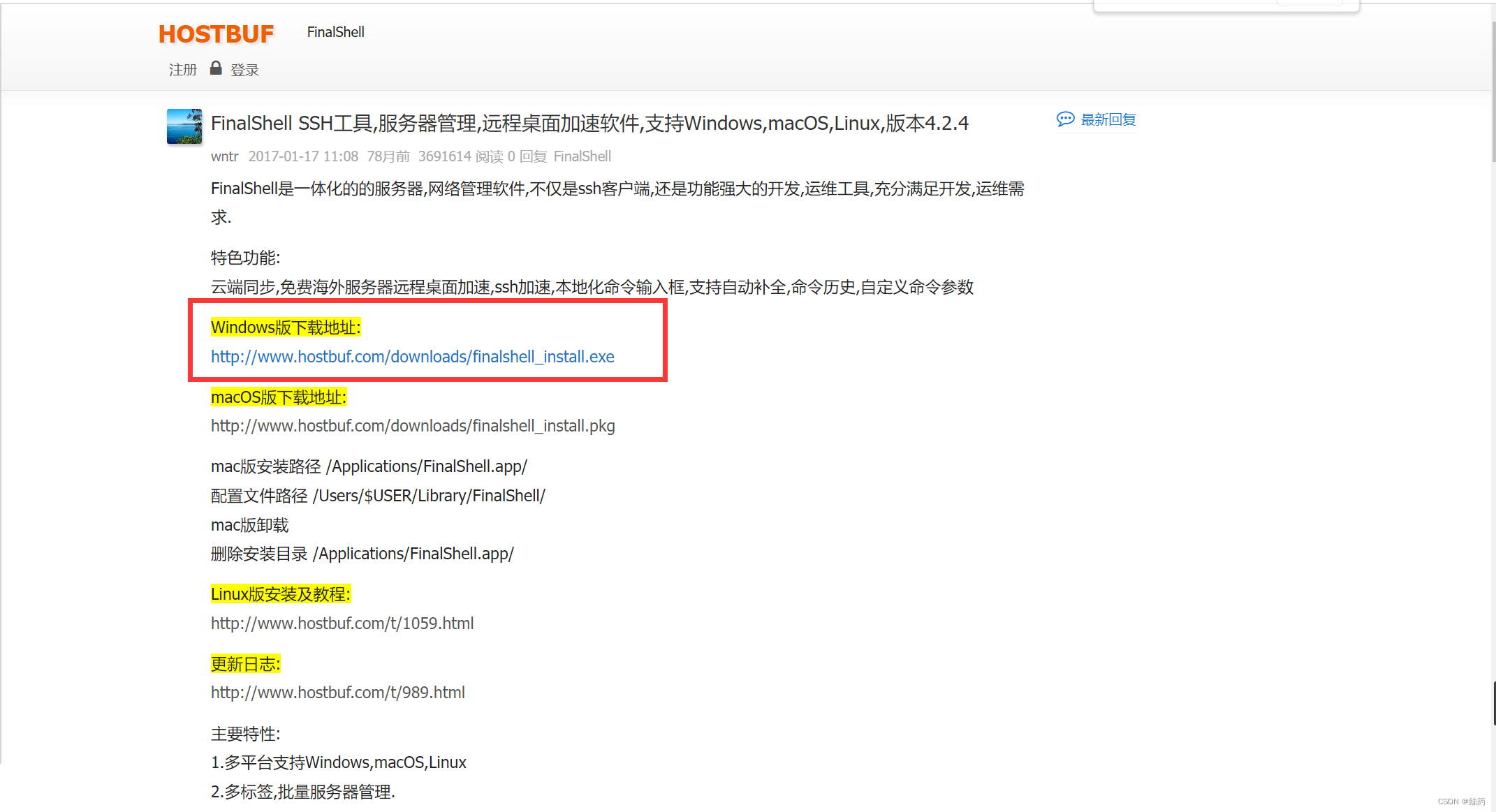Click the lock icon beside 登录
Screen dimensions: 1496x812
(x=216, y=68)
